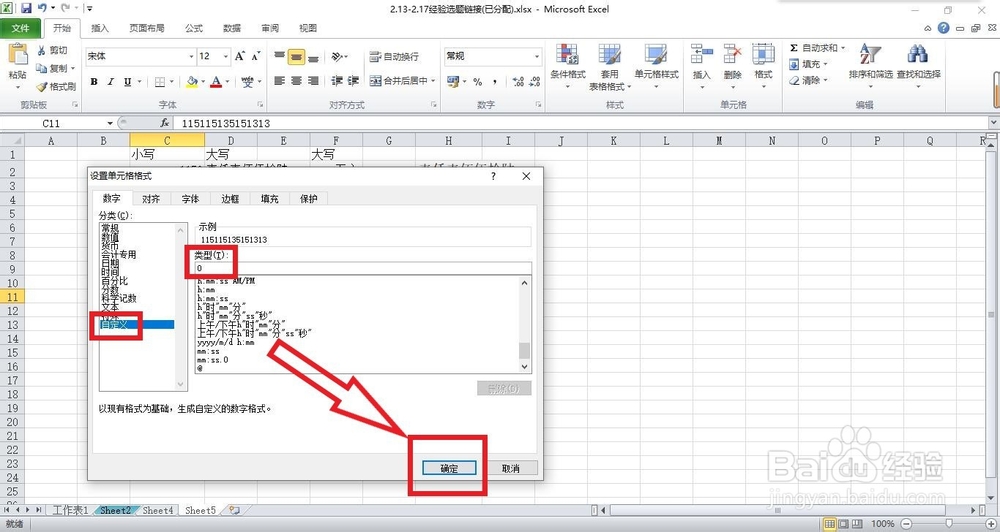The width and height of the screenshot is (1000, 532).
Task: Open the font size dropdown 12
Action: [x=225, y=57]
